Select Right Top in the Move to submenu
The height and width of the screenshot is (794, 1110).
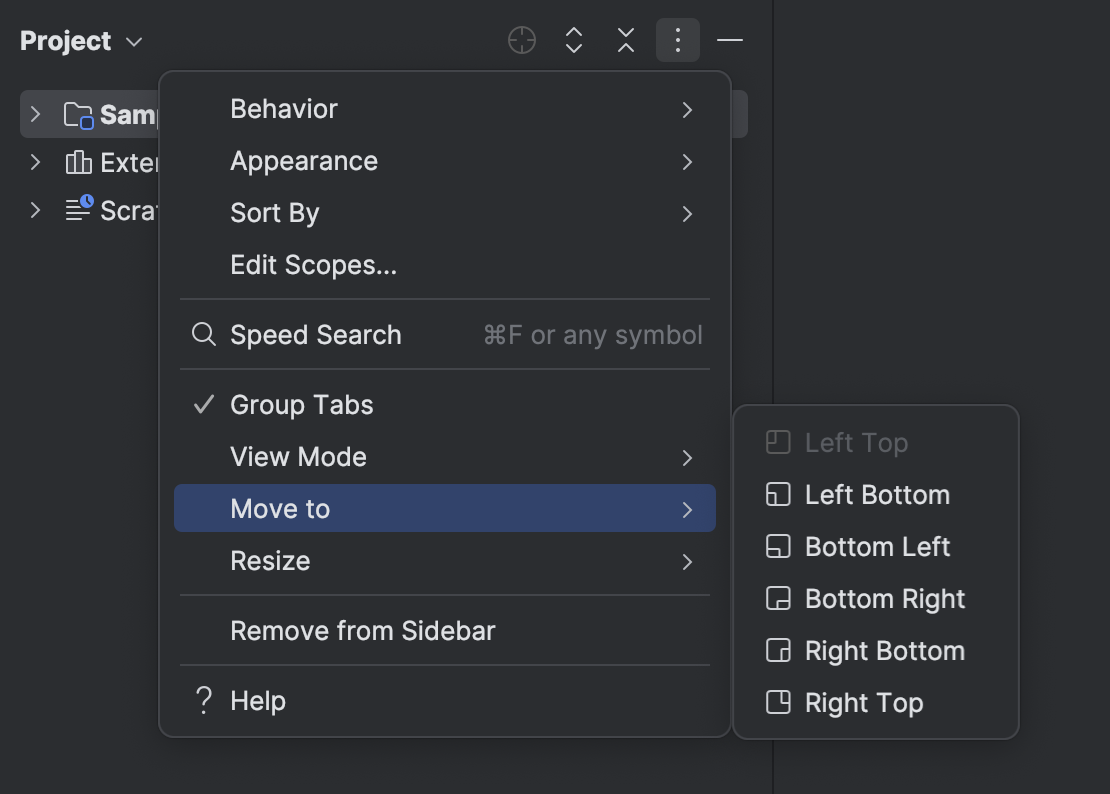coord(862,702)
